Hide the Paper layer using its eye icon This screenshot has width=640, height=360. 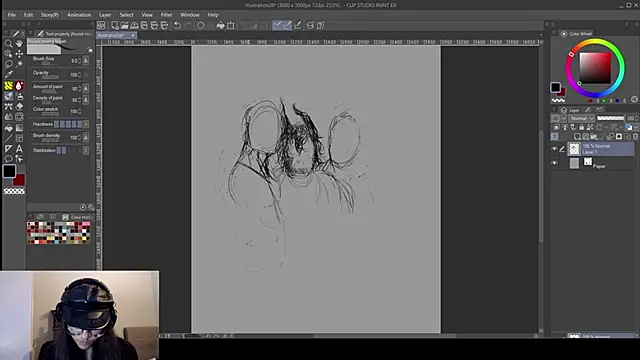[x=554, y=163]
